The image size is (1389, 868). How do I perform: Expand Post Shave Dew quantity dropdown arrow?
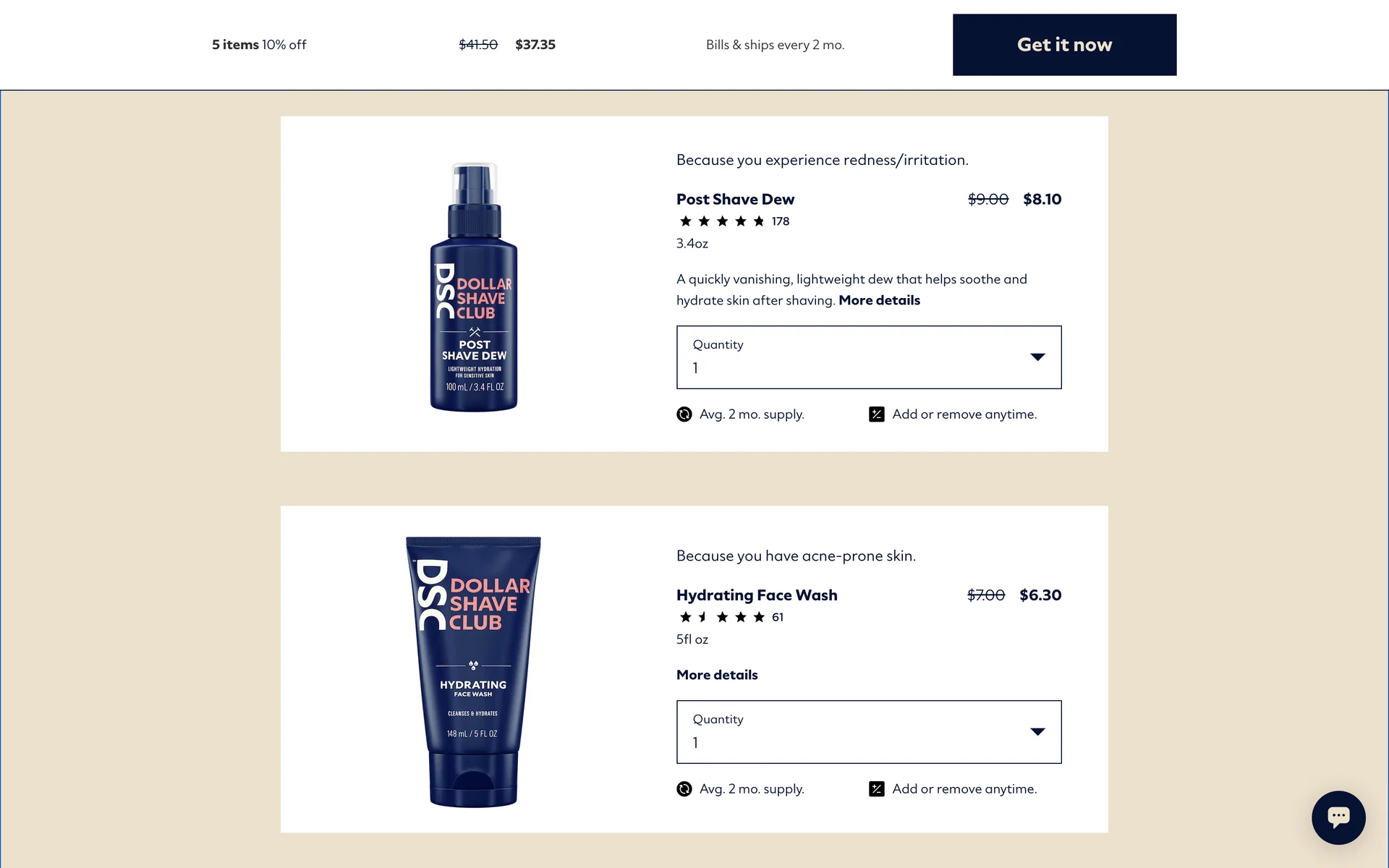coord(1037,357)
